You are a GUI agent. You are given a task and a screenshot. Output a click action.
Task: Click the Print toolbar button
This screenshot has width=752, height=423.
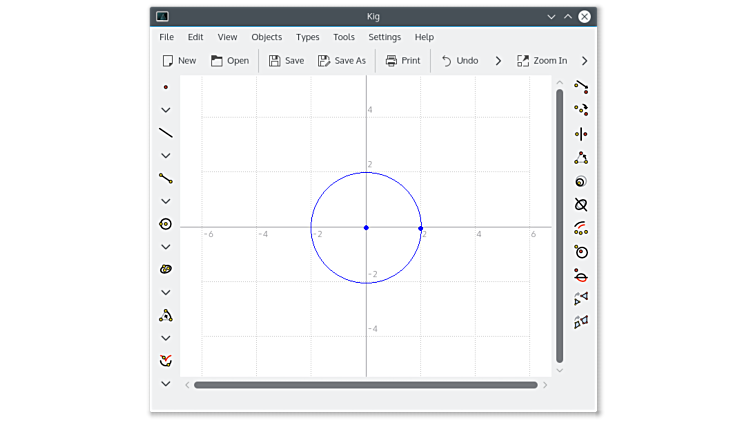click(x=403, y=61)
